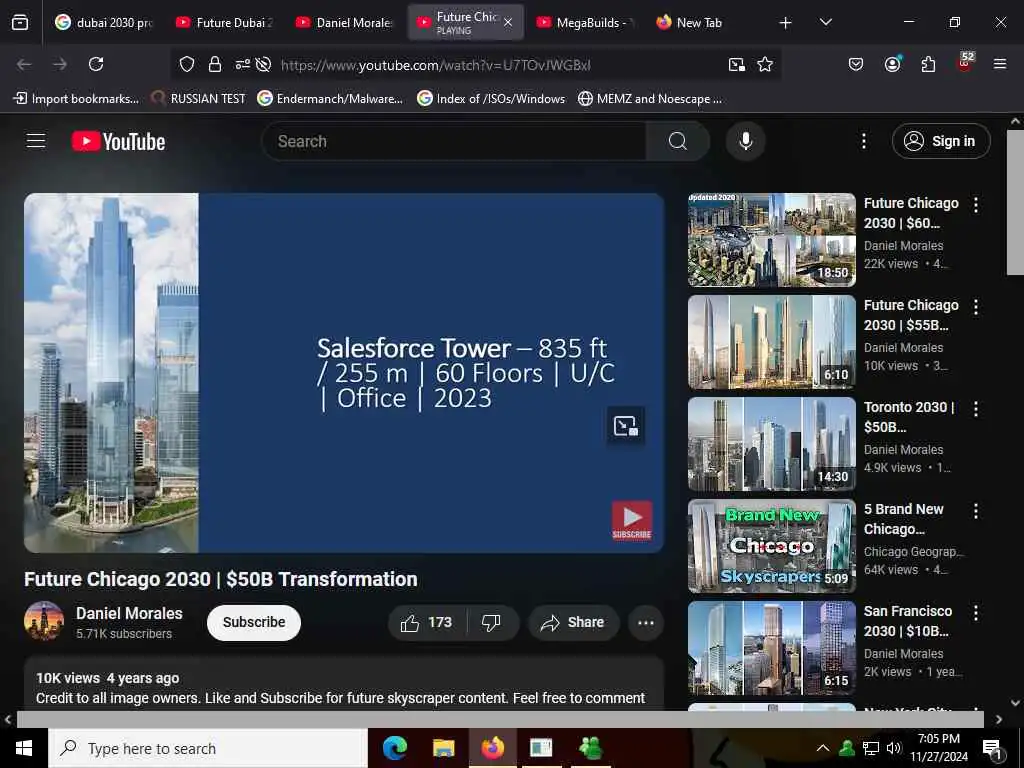The width and height of the screenshot is (1024, 768).
Task: Like the video with thumbs up
Action: point(427,622)
